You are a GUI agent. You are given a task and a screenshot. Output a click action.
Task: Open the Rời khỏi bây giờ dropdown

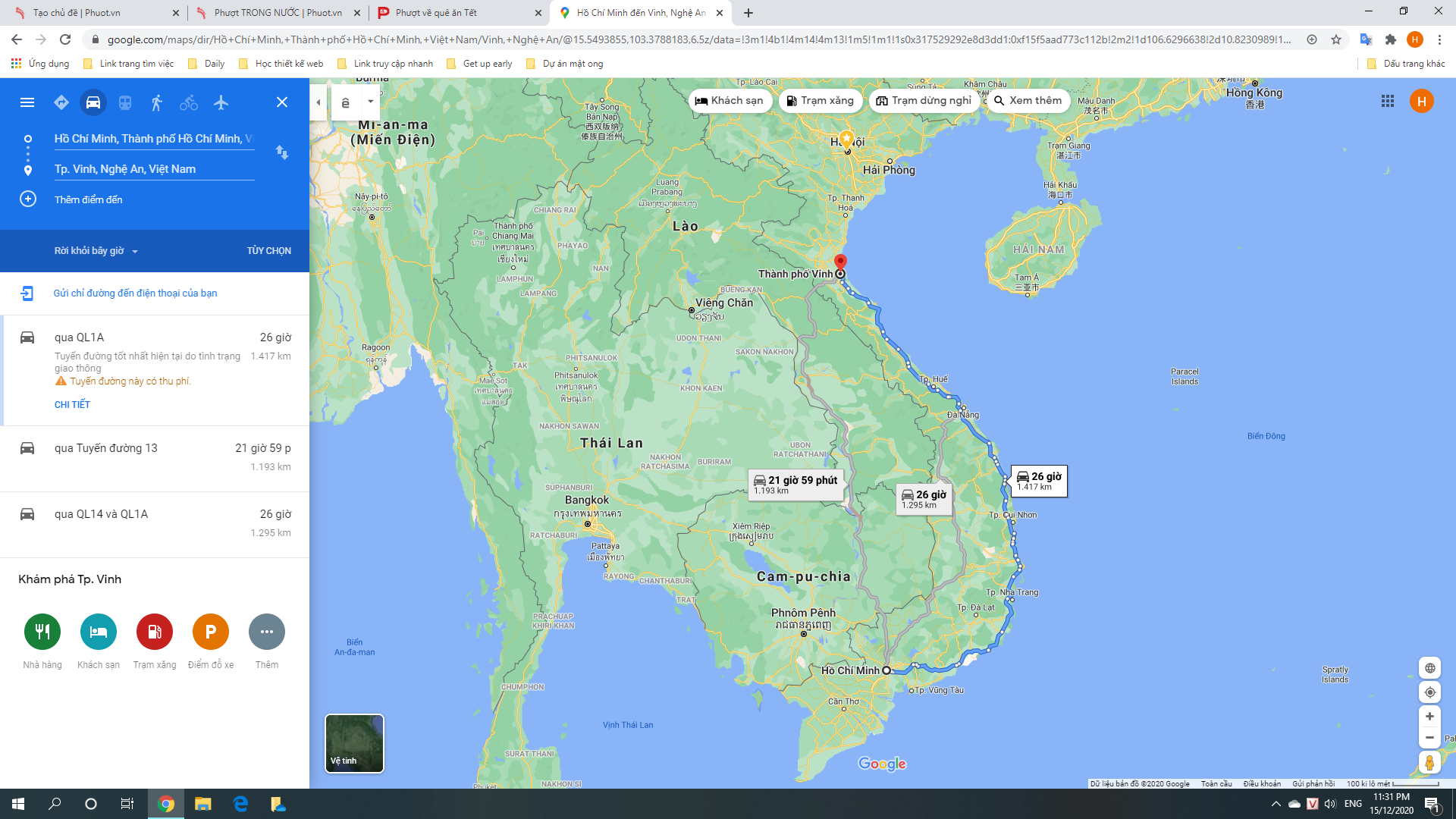[x=96, y=251]
